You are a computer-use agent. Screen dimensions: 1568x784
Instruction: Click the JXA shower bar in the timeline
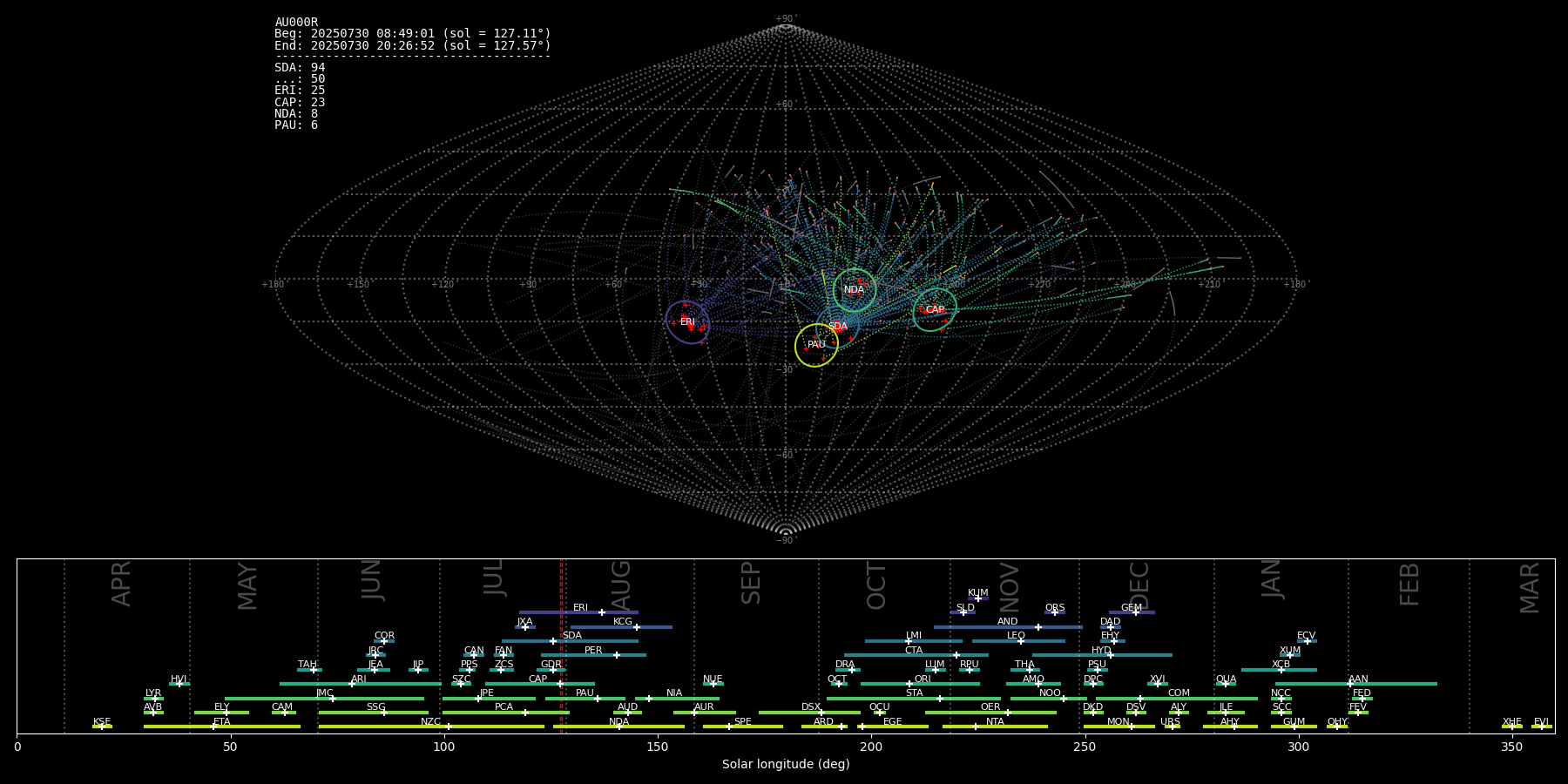pos(525,626)
